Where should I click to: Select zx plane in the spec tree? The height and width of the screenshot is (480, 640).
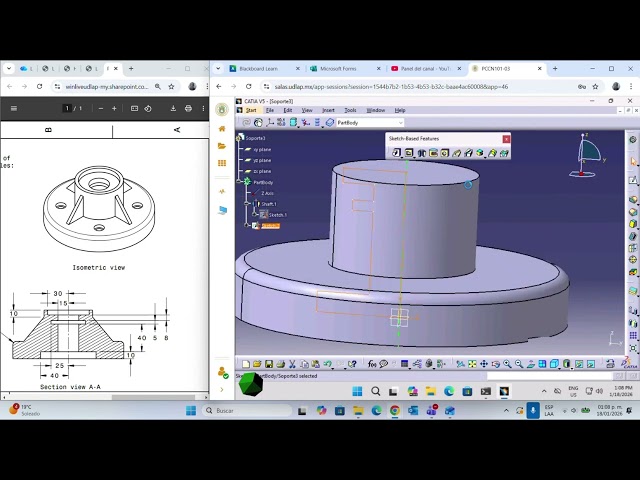click(262, 171)
